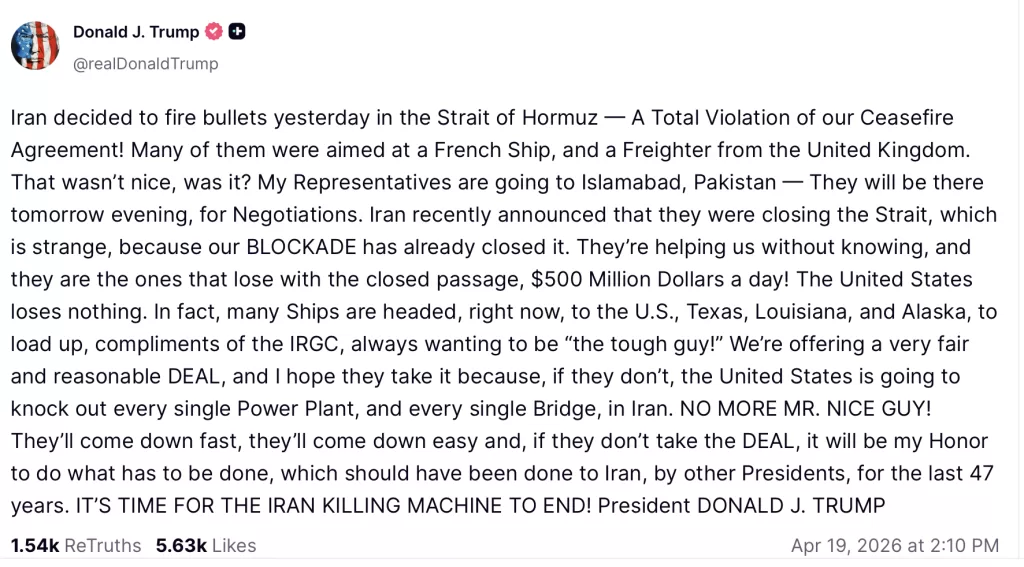
Task: Click Donald J. Trump's profile avatar
Action: click(x=35, y=45)
